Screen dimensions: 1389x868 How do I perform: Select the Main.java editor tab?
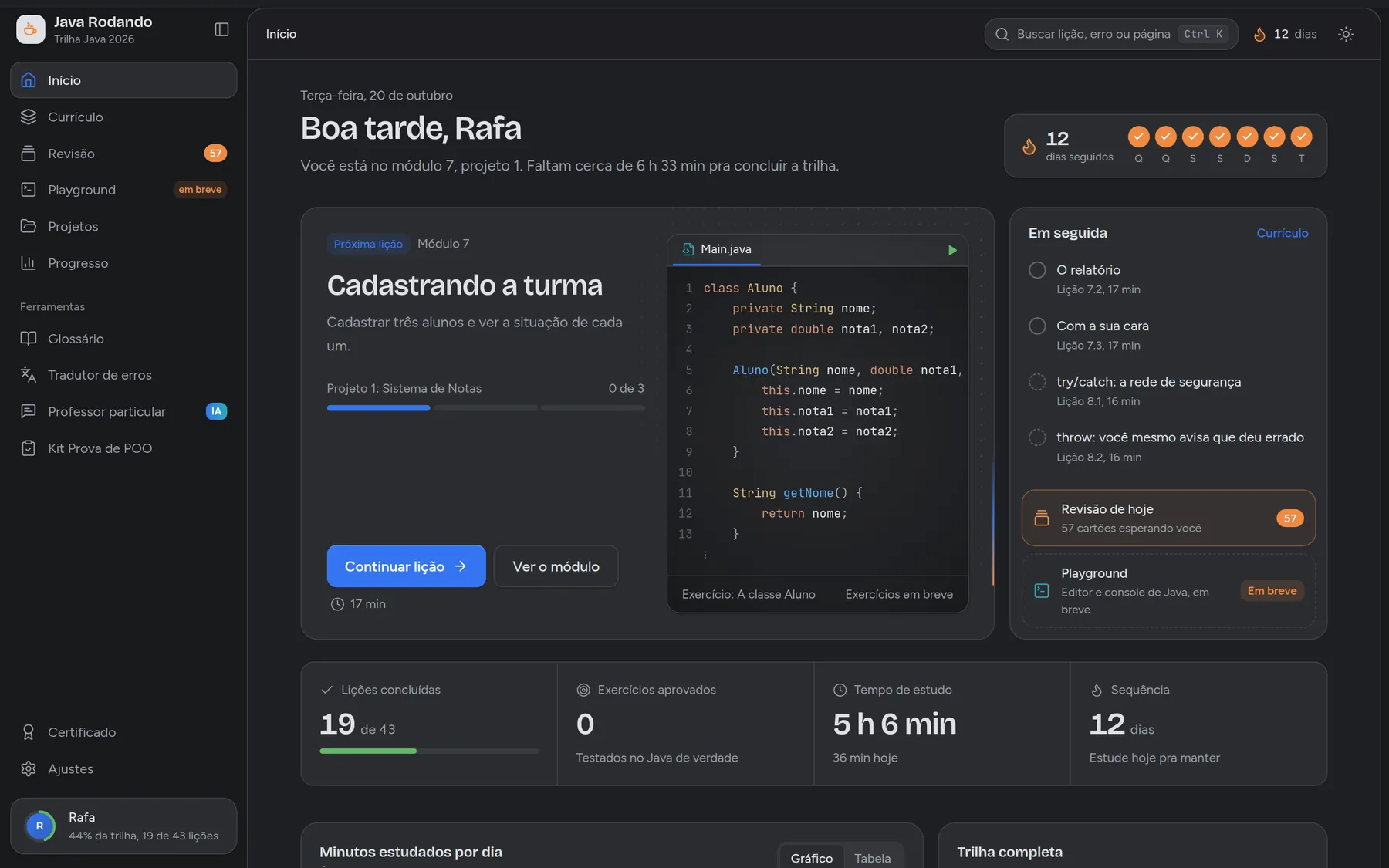click(x=717, y=250)
